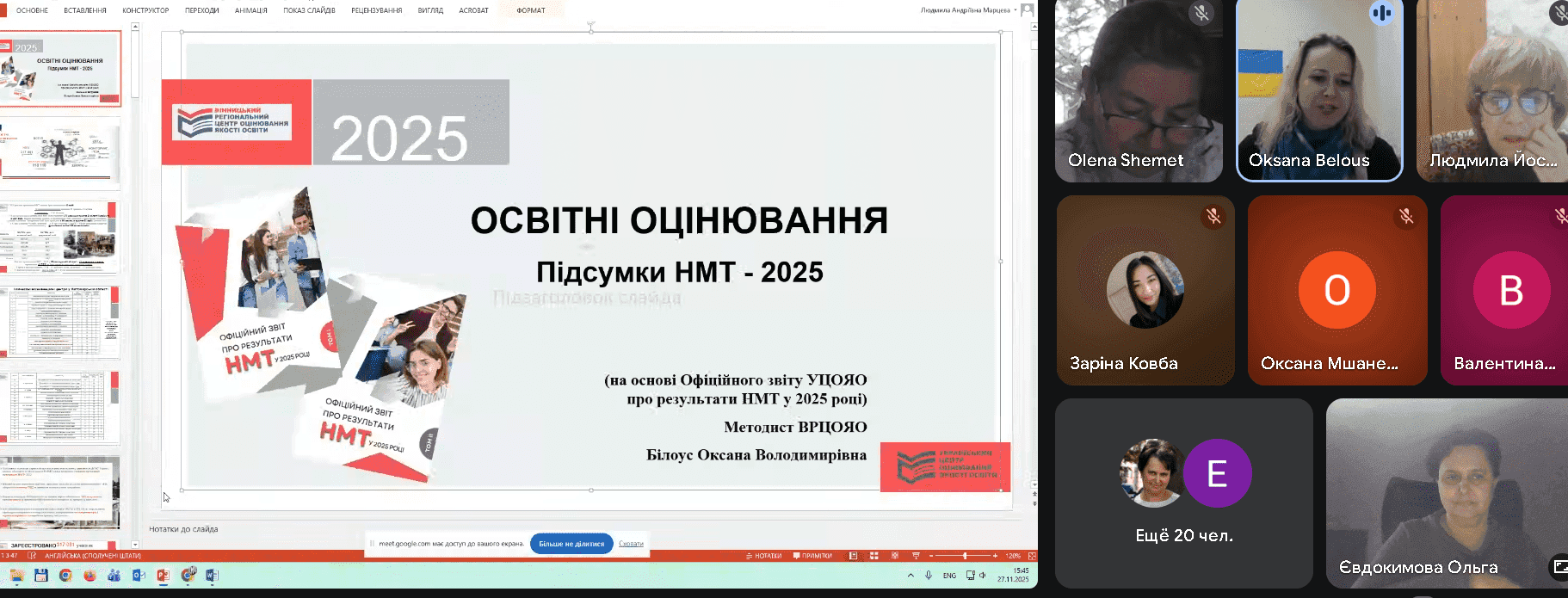
Task: Open Chrome from the taskbar
Action: (65, 575)
